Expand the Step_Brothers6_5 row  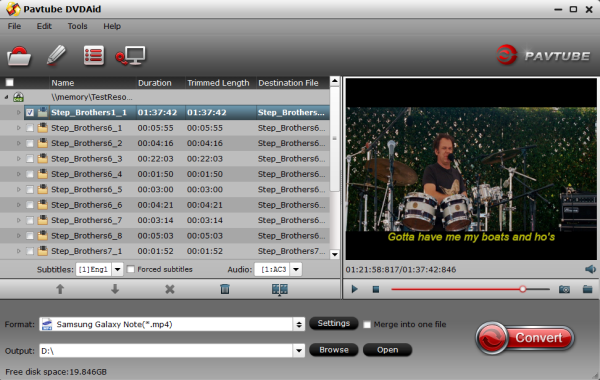coord(18,189)
